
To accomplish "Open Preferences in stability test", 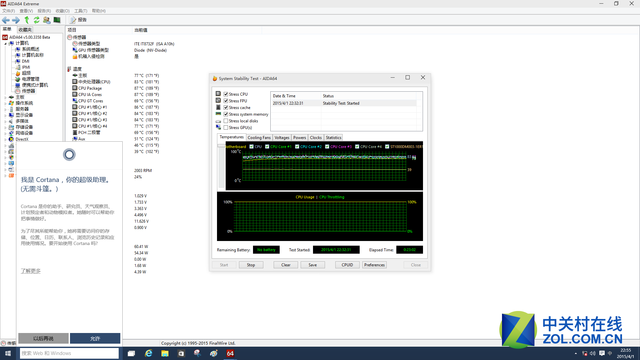I will [x=374, y=265].
